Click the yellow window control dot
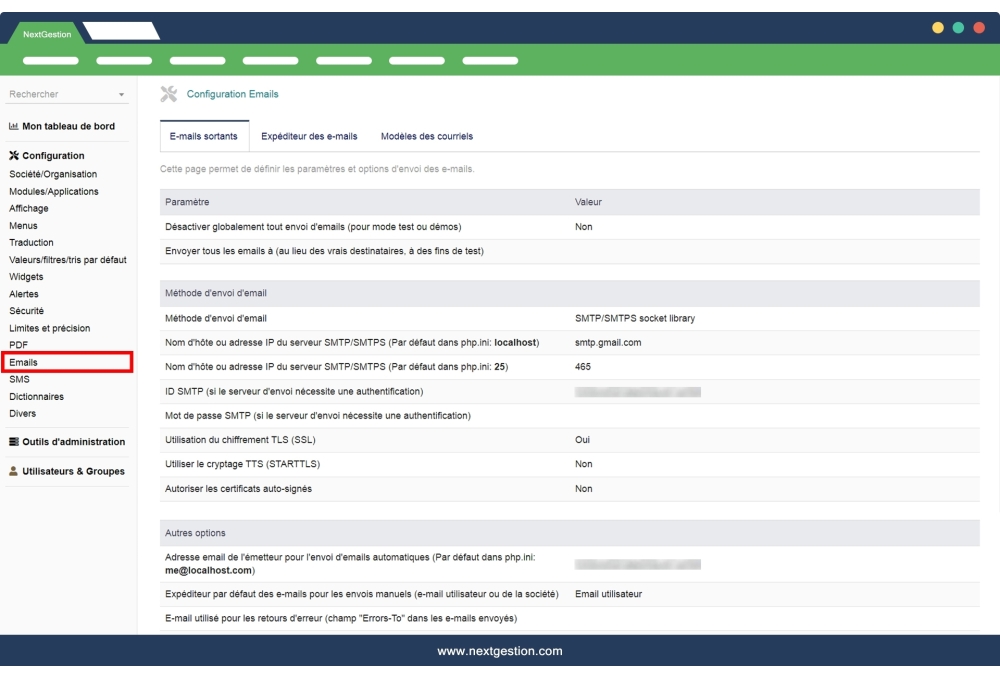This screenshot has width=1000, height=679. pyautogui.click(x=937, y=28)
